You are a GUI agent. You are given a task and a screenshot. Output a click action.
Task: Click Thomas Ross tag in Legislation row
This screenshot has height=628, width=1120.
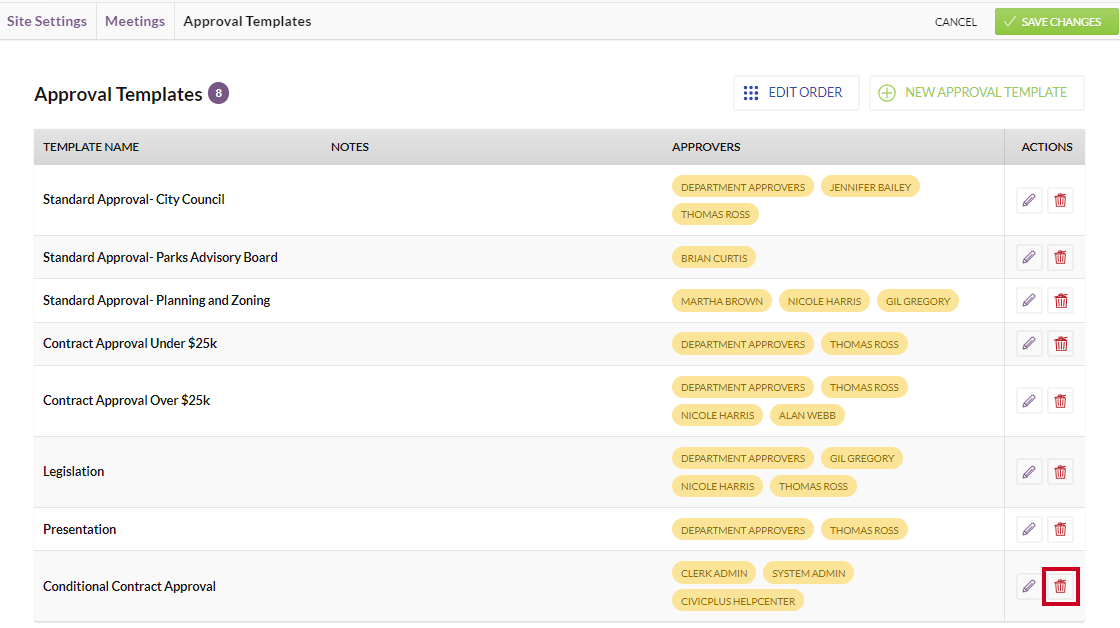(813, 487)
